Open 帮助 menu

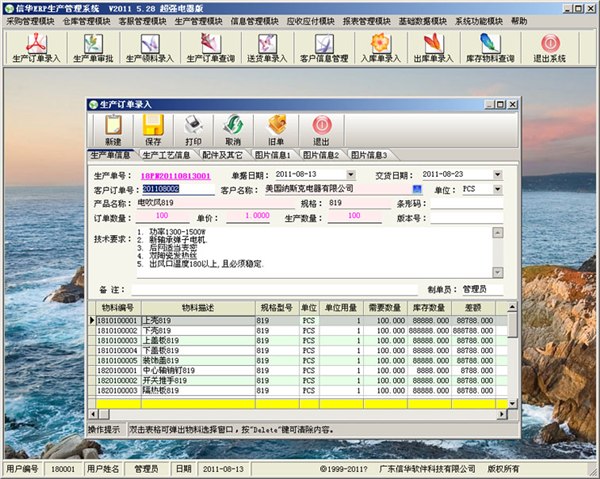pos(519,21)
